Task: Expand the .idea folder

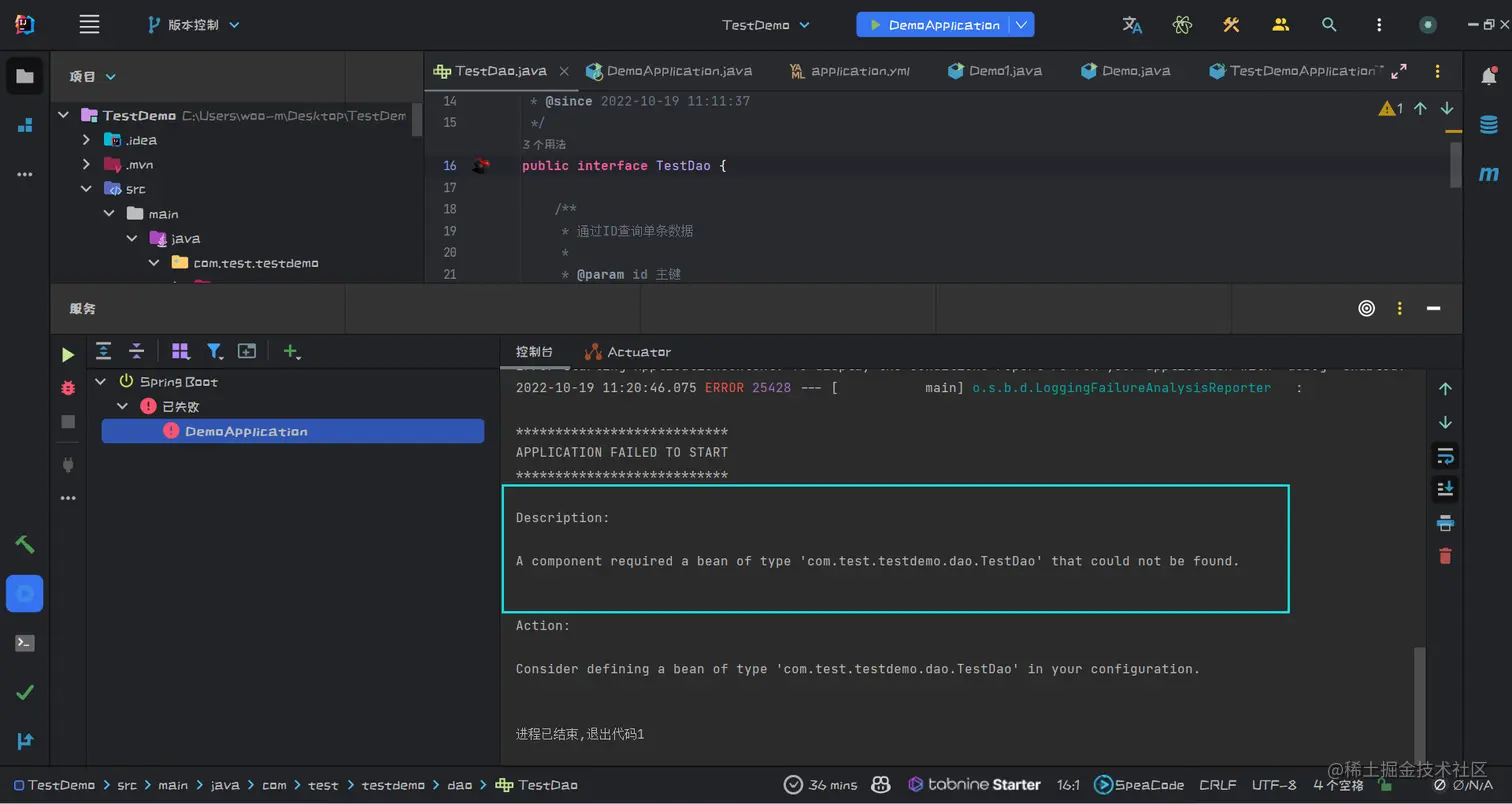Action: click(87, 140)
